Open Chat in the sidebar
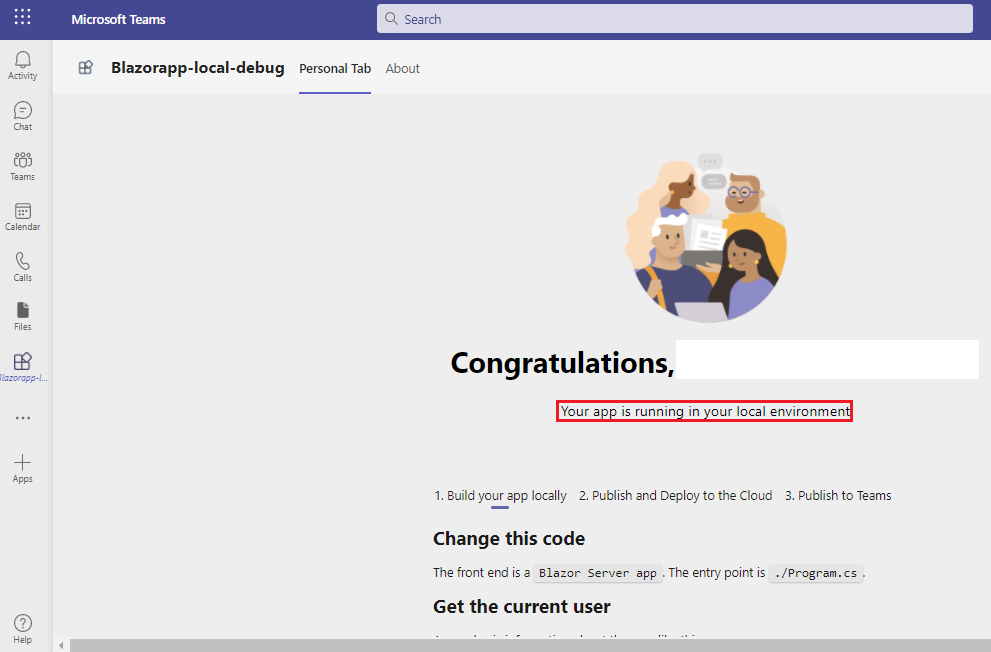 click(22, 116)
